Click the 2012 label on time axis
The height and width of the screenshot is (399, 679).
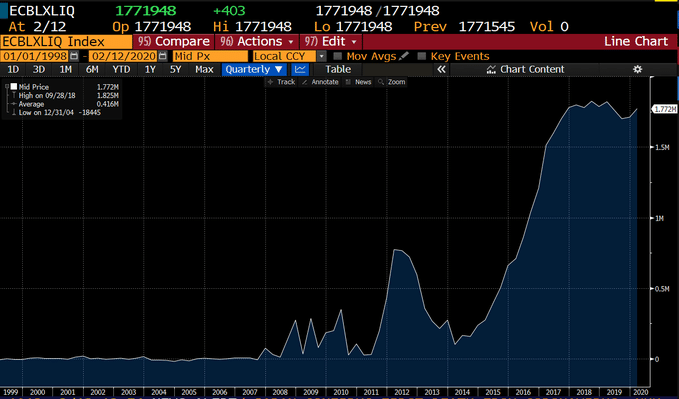coord(401,392)
